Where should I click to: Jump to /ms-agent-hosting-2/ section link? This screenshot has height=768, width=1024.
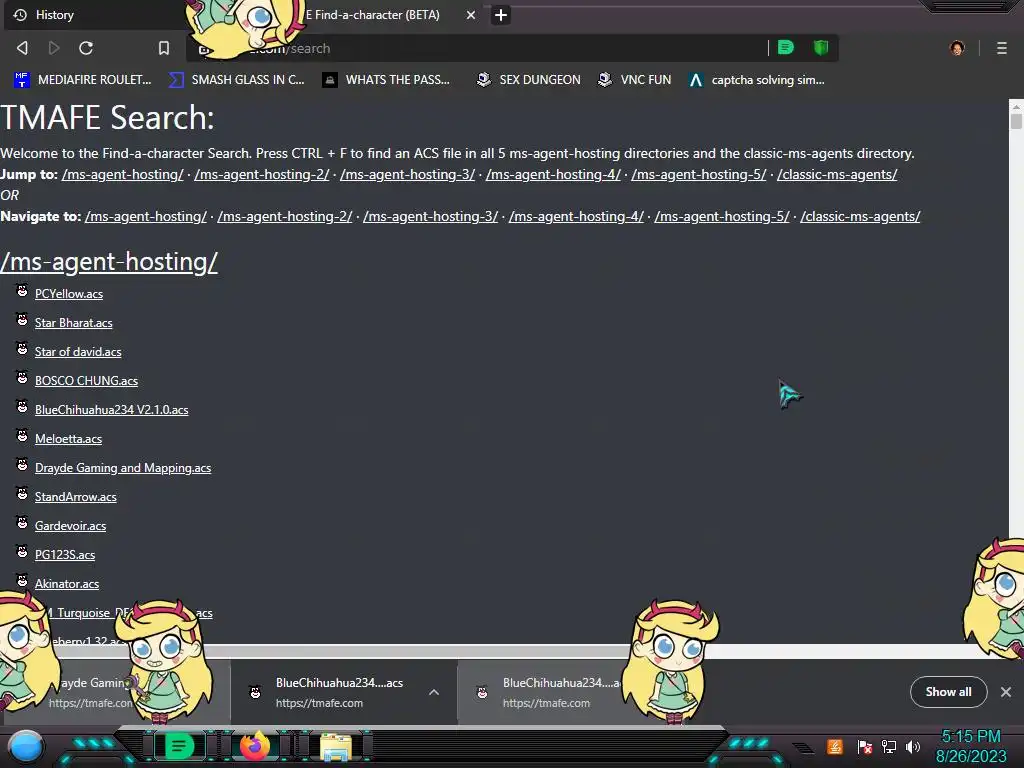(262, 174)
